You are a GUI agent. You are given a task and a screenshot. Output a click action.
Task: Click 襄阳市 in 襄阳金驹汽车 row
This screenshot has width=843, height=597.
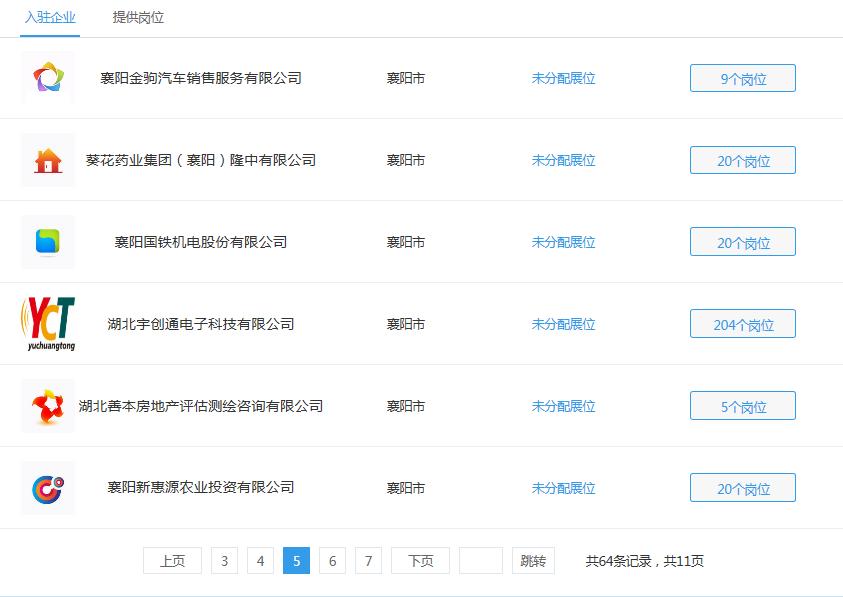[406, 79]
